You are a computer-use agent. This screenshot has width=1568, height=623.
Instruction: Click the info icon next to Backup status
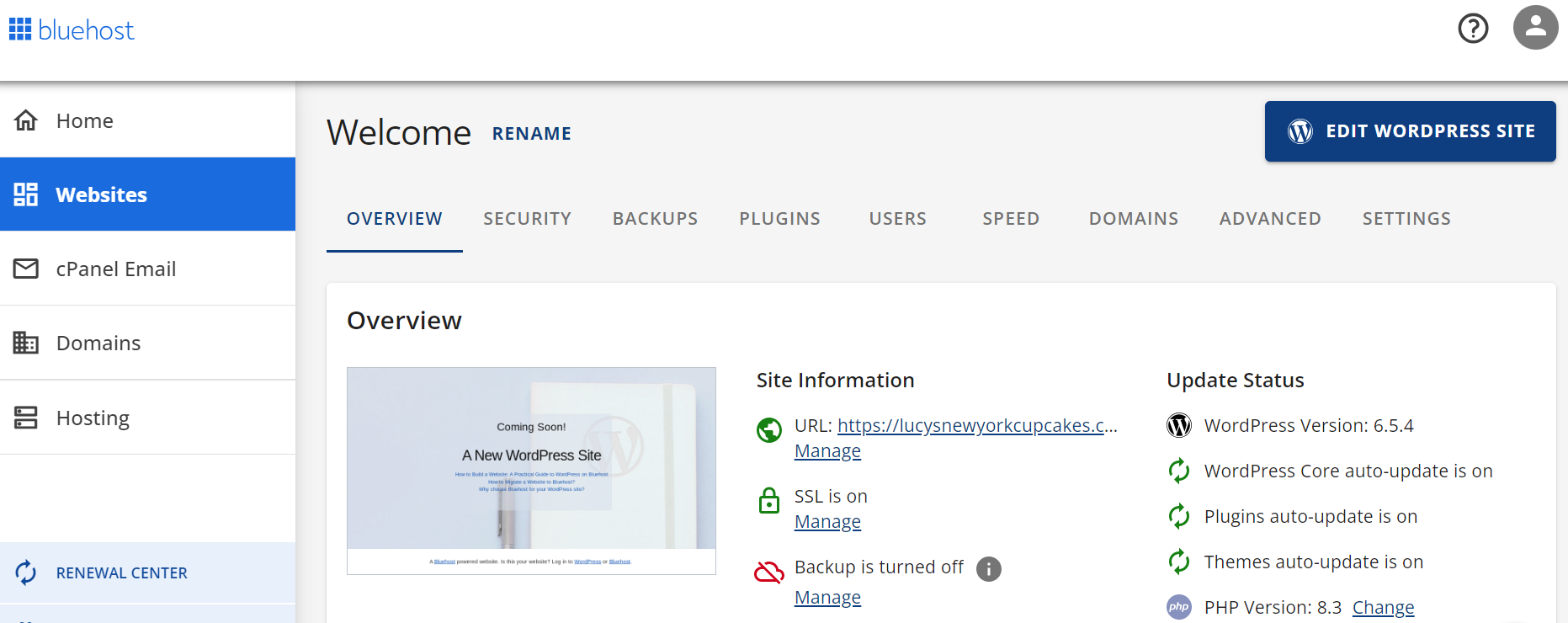989,569
